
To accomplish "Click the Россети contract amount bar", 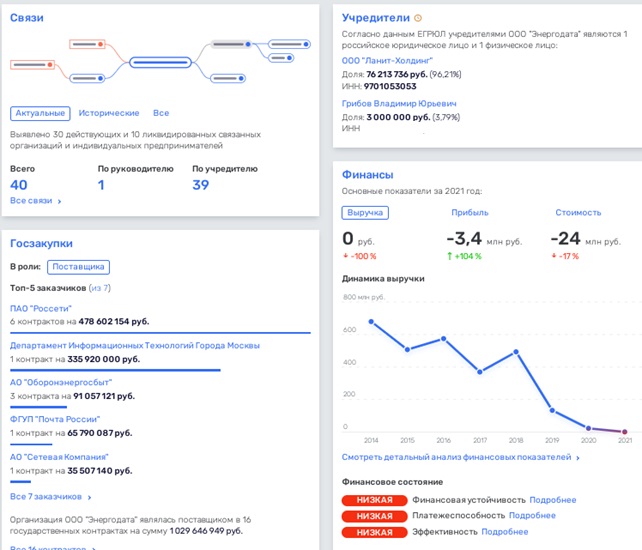I will coord(160,333).
